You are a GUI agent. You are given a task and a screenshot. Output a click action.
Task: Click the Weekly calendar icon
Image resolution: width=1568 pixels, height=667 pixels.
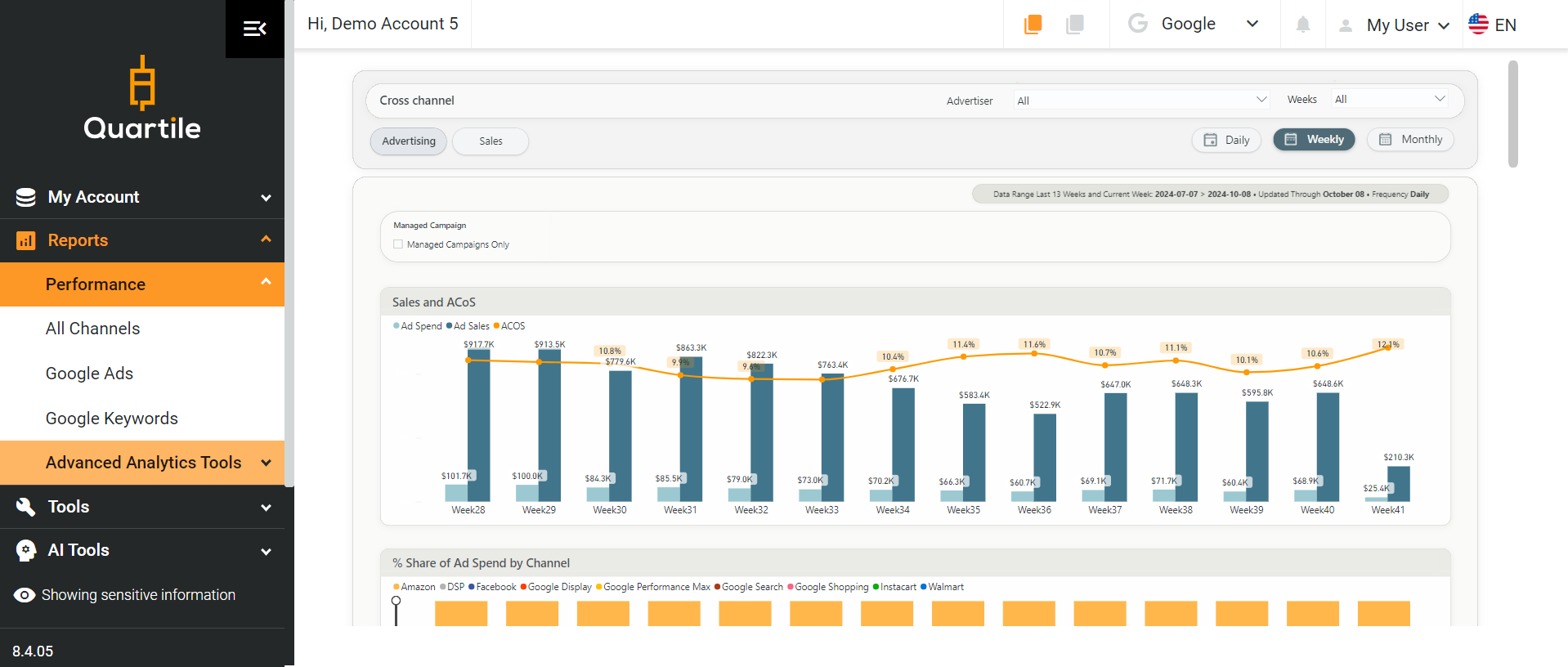click(1291, 139)
